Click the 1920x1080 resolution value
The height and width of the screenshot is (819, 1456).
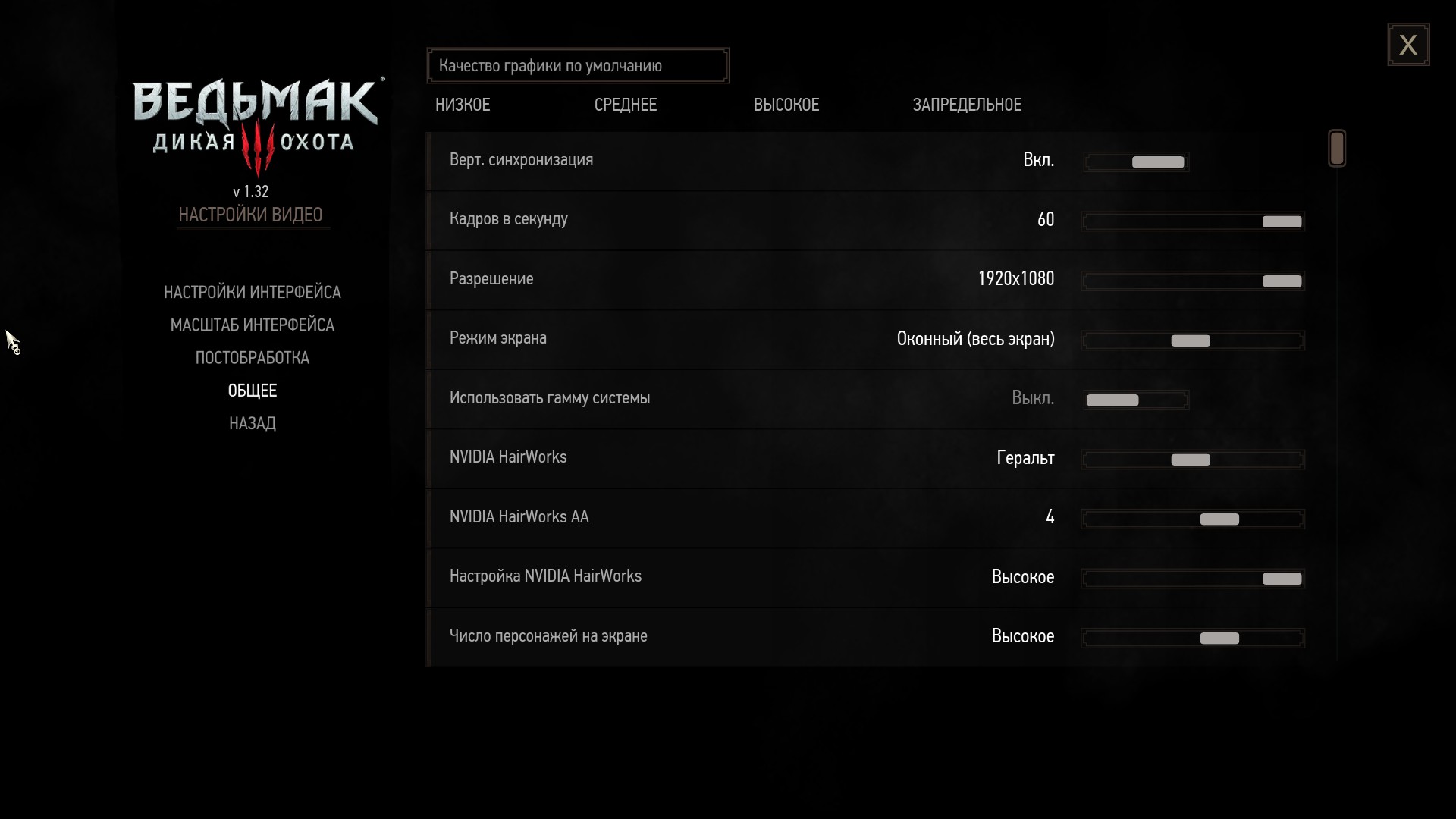pyautogui.click(x=1015, y=278)
